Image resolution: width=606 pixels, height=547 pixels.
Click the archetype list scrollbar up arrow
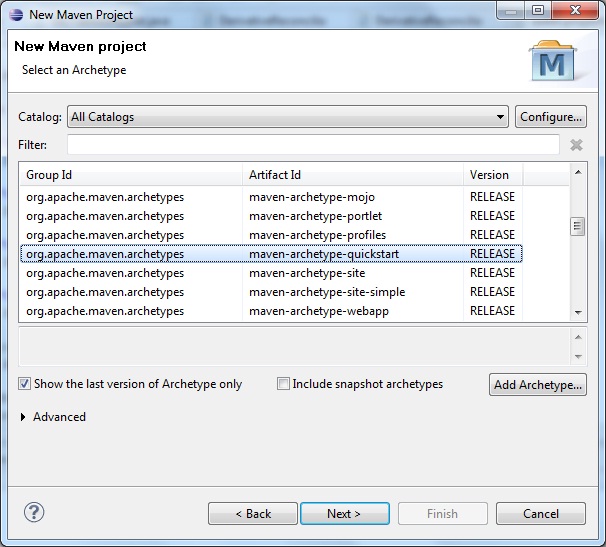pyautogui.click(x=578, y=172)
